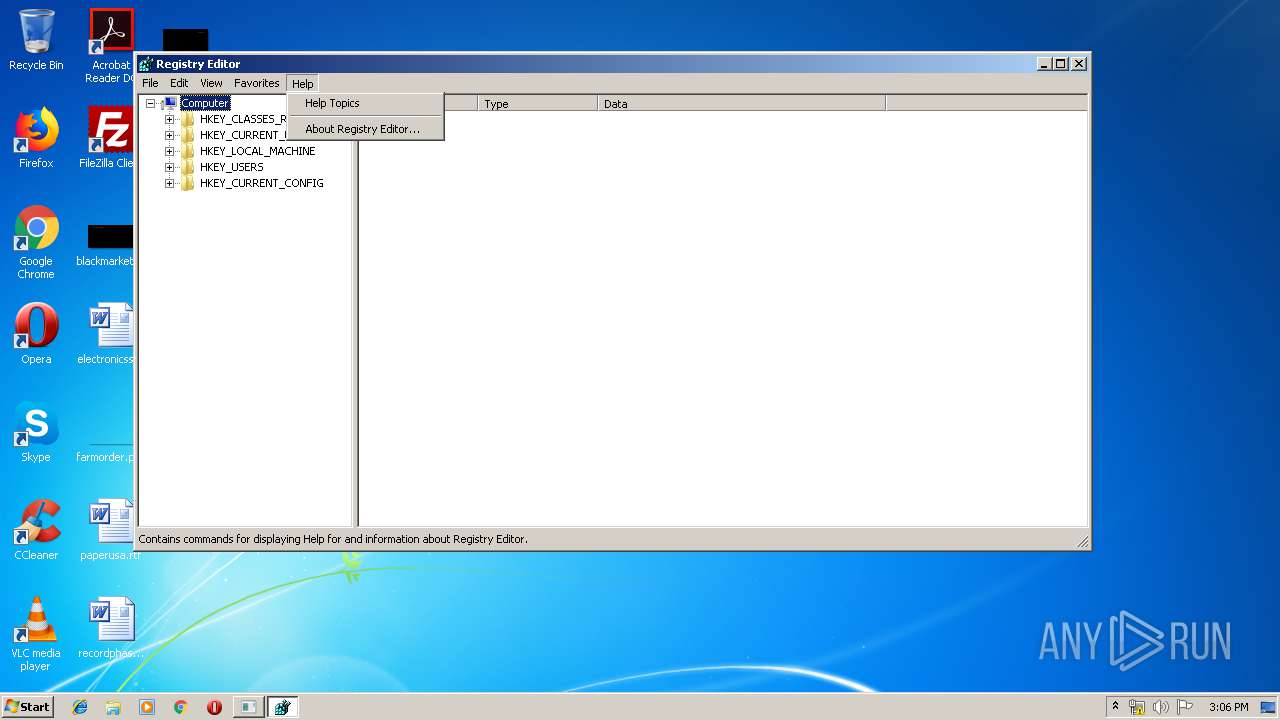
Task: Maximize the Registry Editor window
Action: tap(1061, 64)
